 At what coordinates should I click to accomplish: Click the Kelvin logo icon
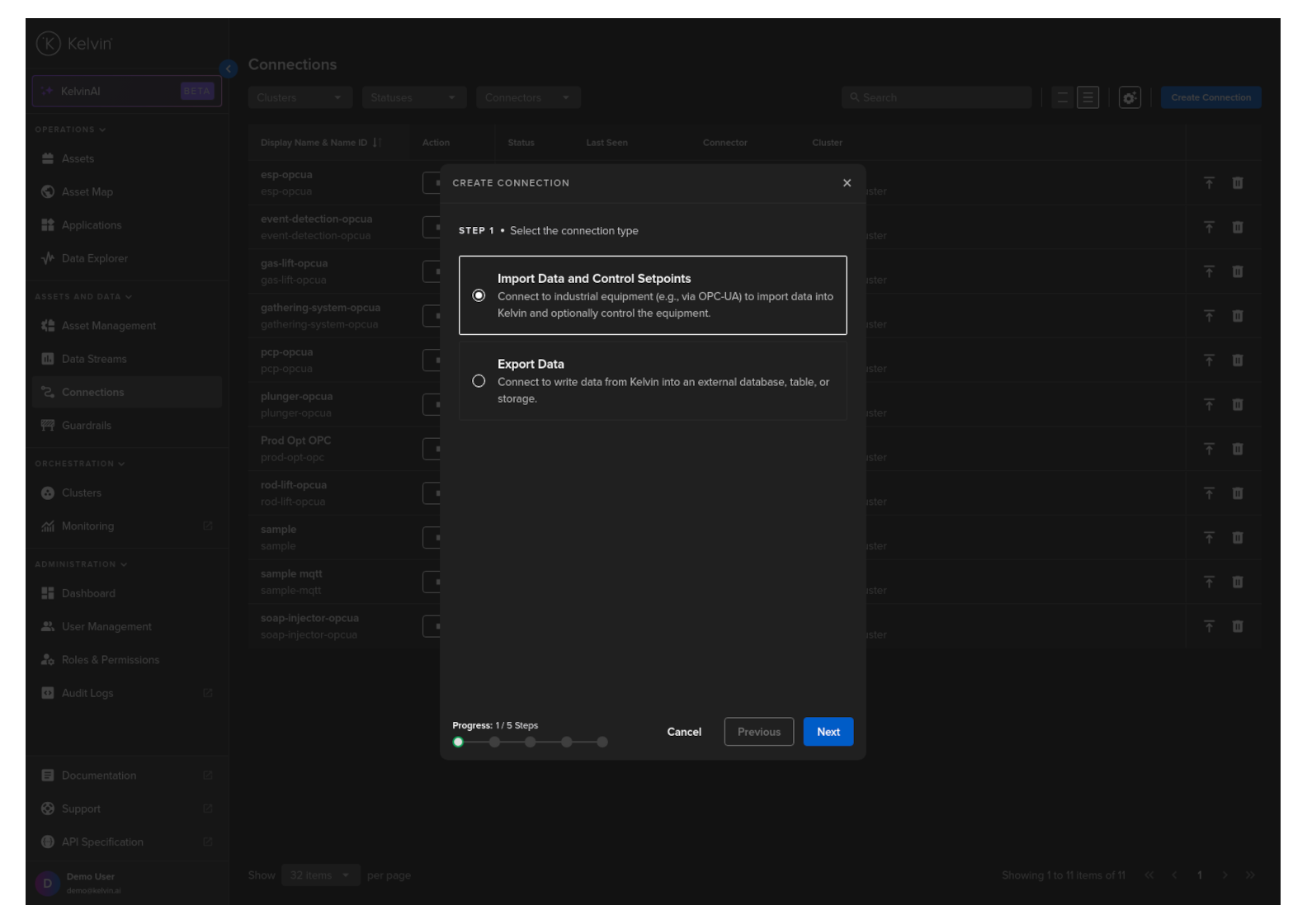tap(49, 44)
